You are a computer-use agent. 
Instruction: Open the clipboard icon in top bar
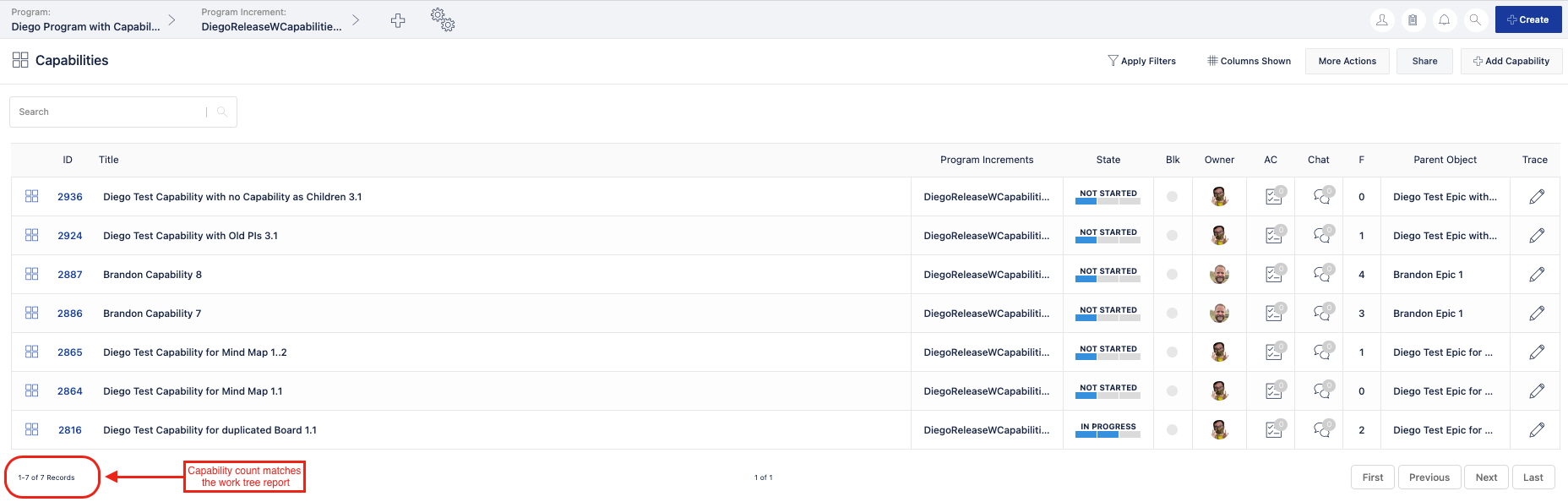pos(1413,19)
